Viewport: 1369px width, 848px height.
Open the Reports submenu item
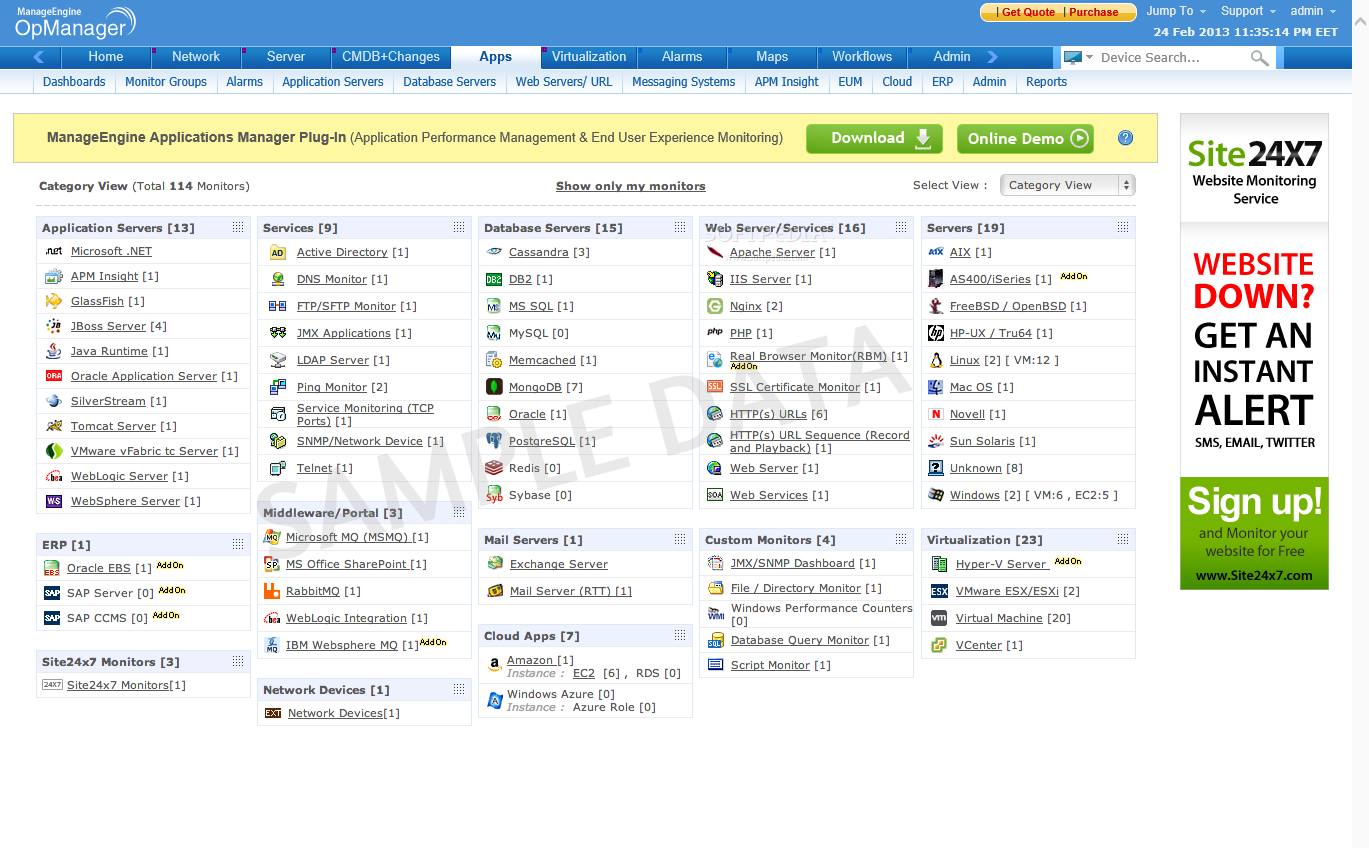1046,82
